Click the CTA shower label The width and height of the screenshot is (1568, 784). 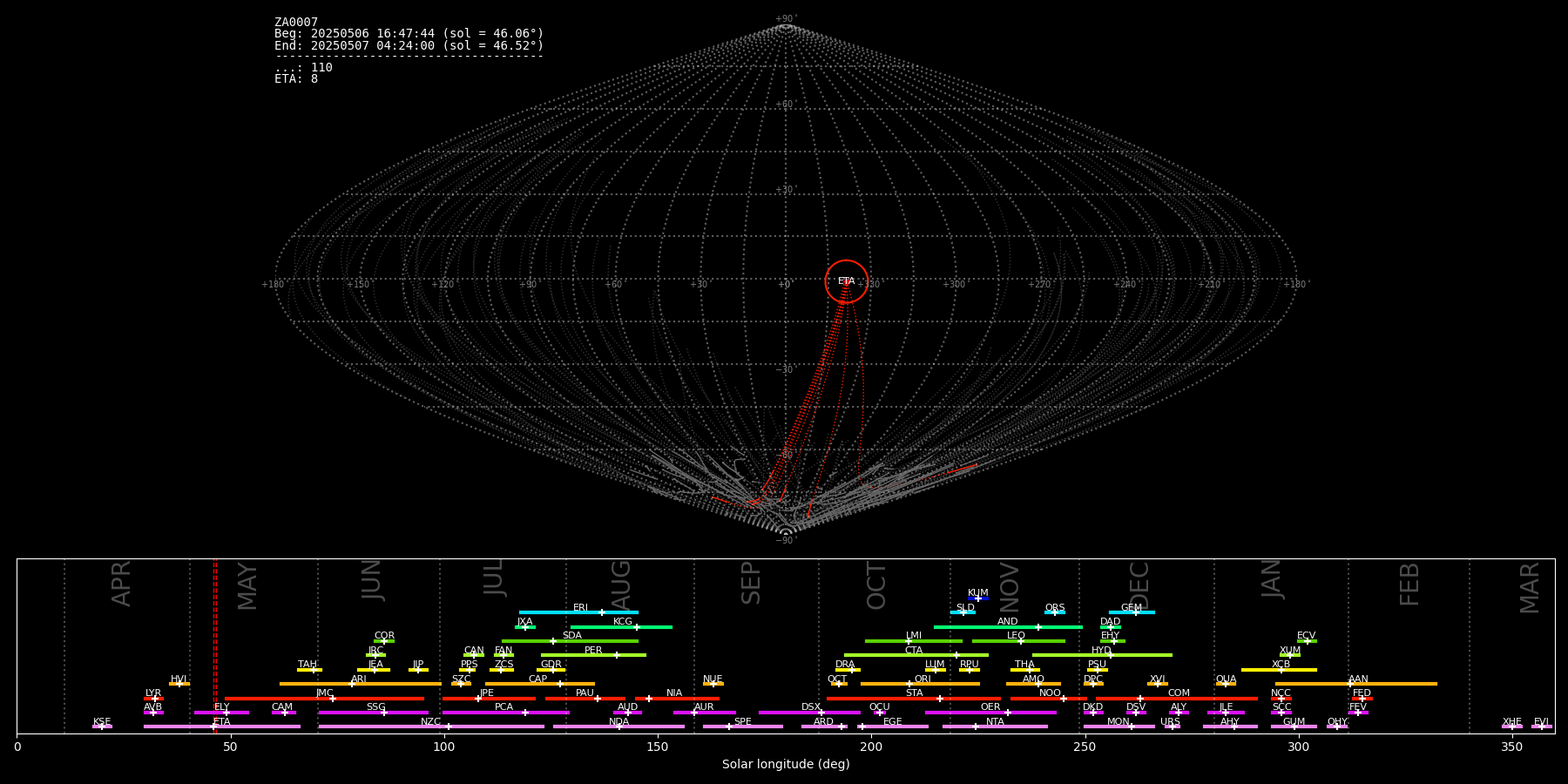[914, 651]
